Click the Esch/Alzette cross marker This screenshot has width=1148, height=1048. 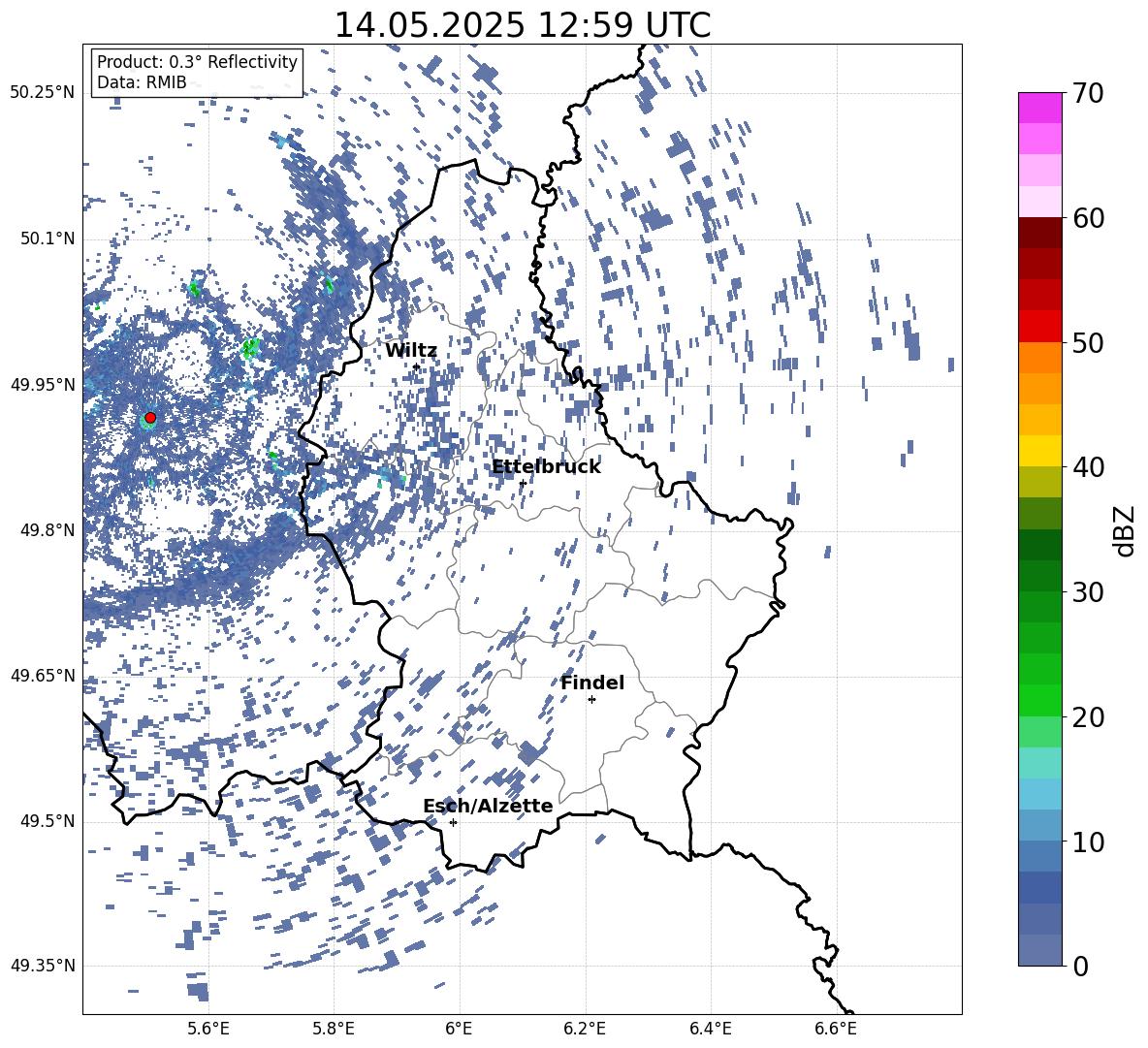click(x=453, y=822)
